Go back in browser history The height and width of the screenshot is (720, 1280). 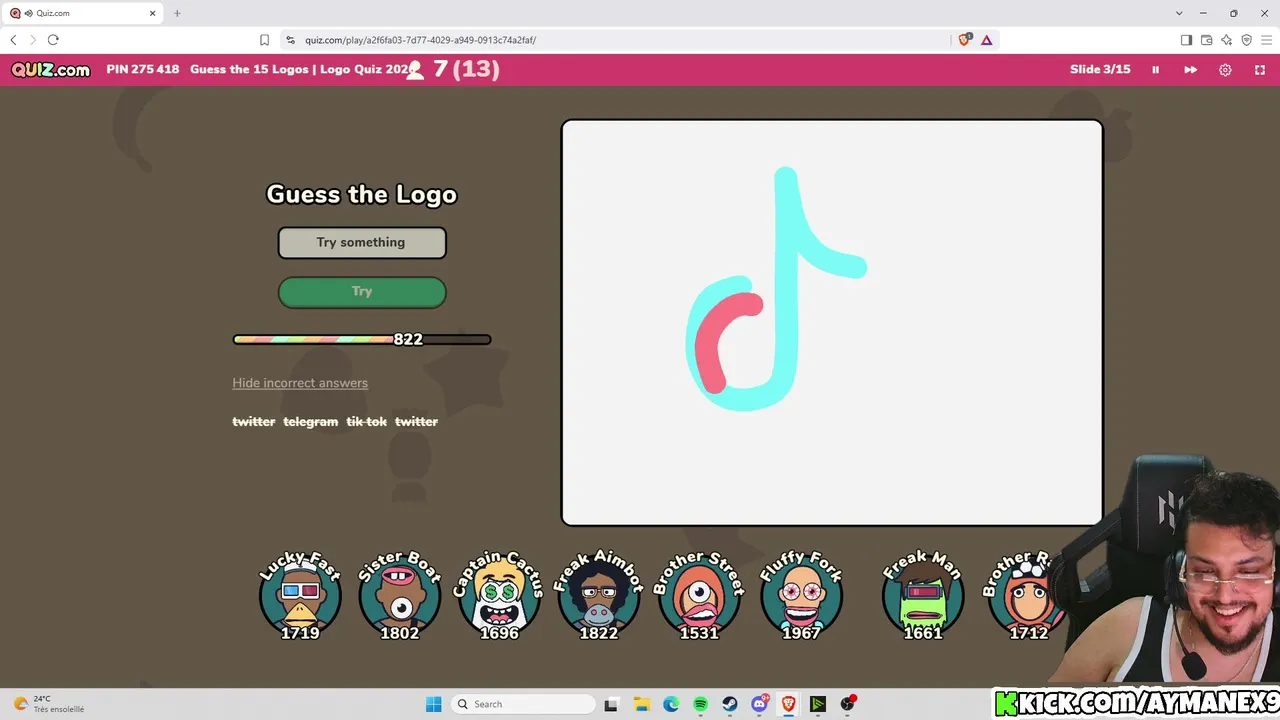13,40
